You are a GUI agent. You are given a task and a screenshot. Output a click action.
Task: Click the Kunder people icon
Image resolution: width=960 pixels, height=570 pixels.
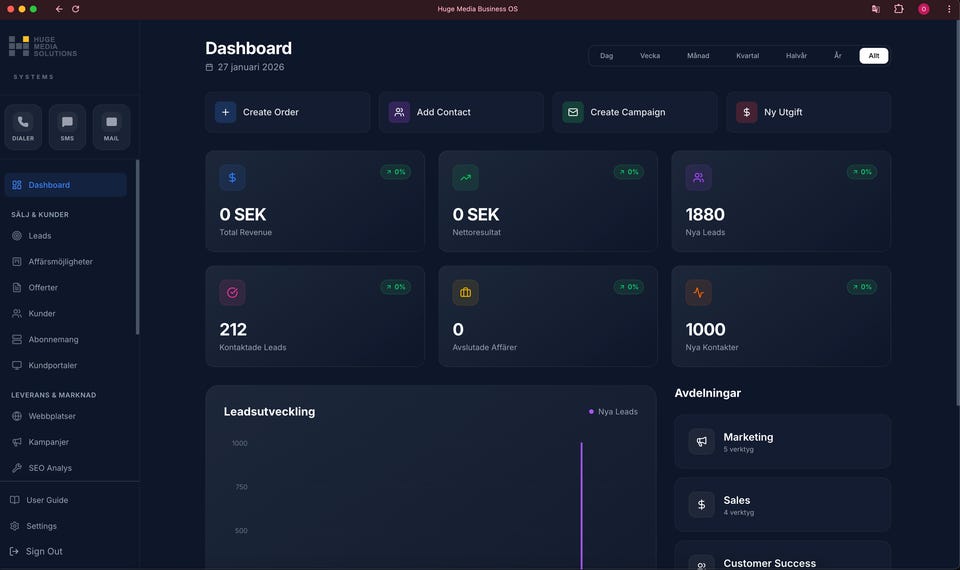[17, 313]
